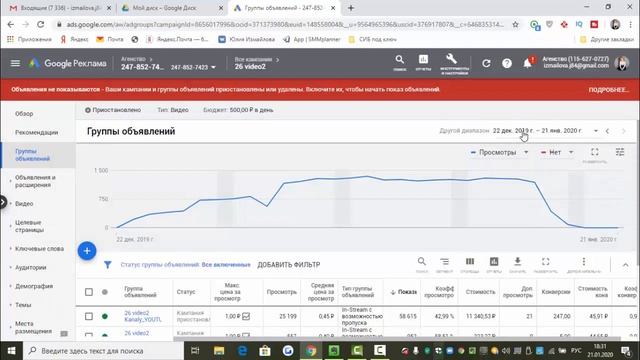Refresh data with the reload icon
The height and width of the screenshot is (360, 640).
[x=486, y=63]
